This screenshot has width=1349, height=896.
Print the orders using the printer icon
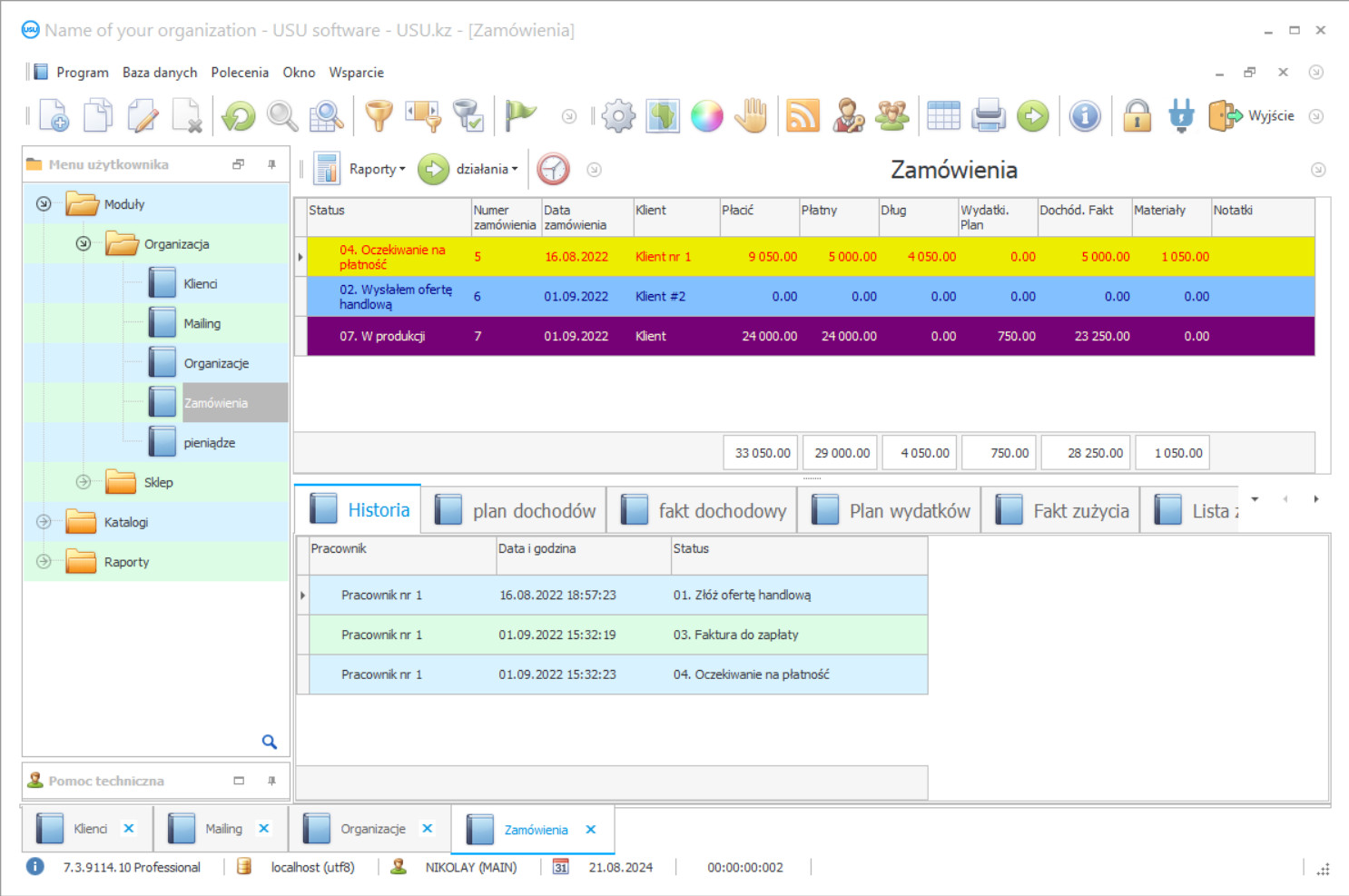coord(988,115)
